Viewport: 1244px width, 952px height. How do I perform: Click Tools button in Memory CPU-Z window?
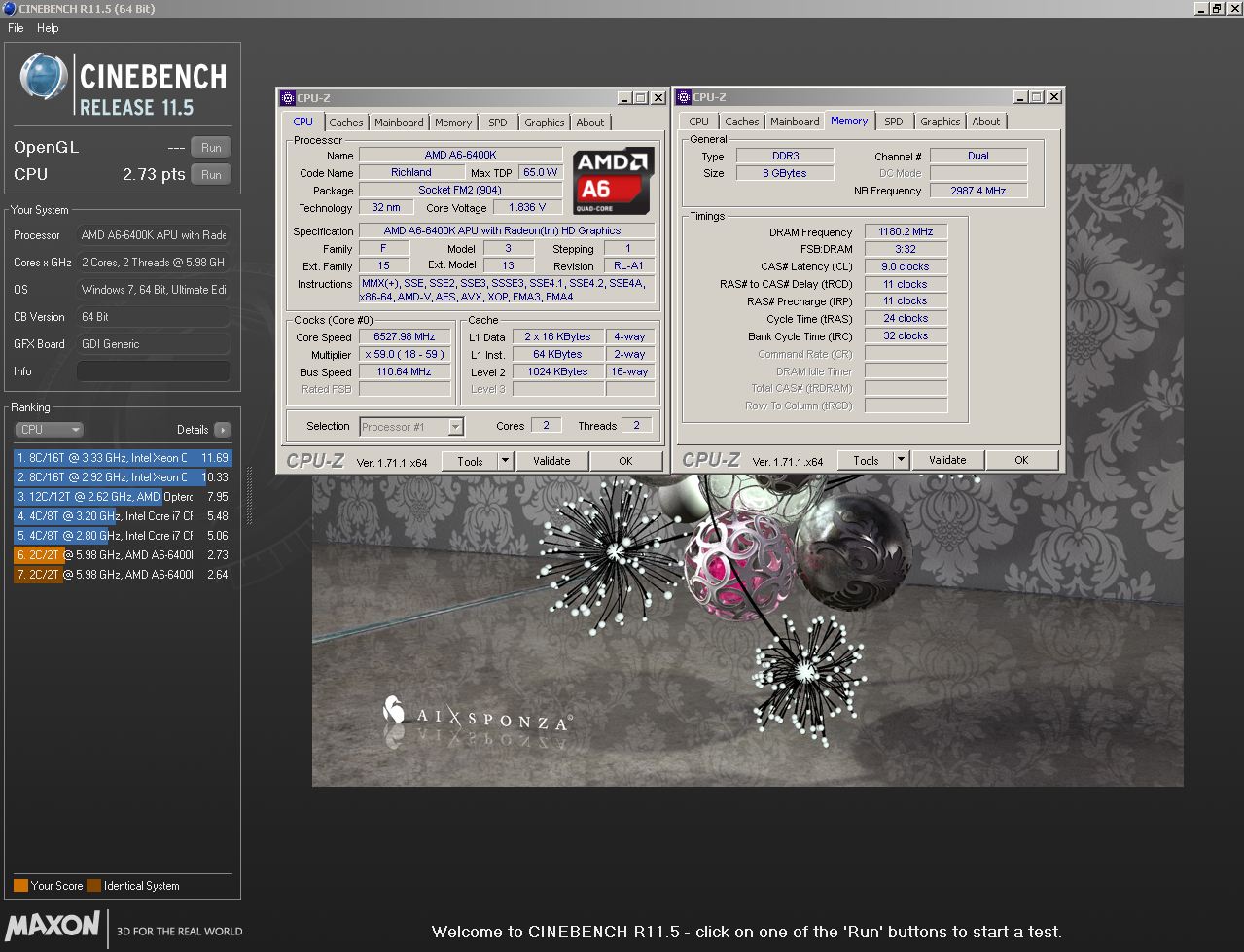click(866, 460)
